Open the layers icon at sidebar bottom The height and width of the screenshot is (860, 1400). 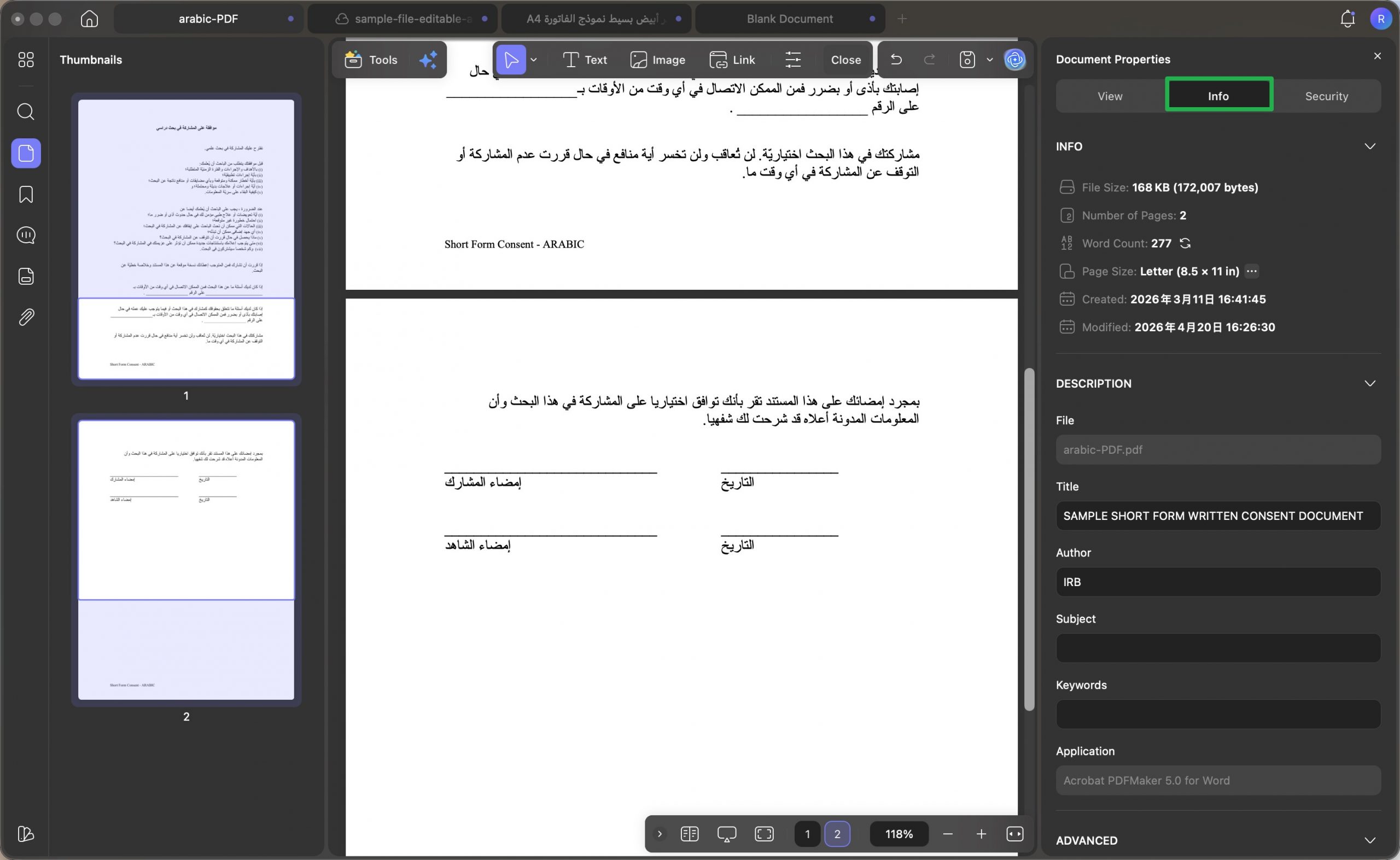26,834
